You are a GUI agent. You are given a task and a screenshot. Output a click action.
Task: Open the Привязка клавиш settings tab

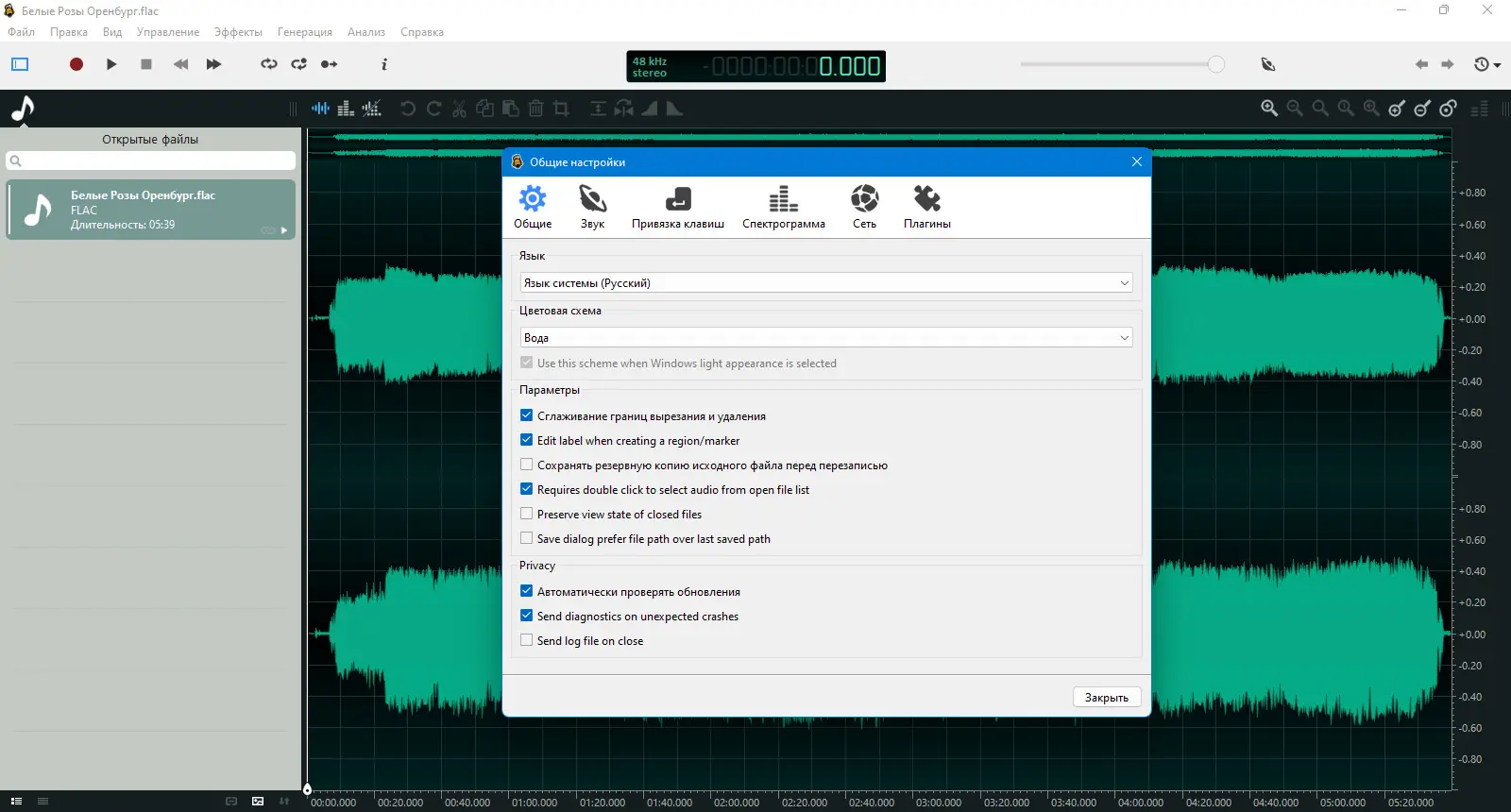[677, 207]
